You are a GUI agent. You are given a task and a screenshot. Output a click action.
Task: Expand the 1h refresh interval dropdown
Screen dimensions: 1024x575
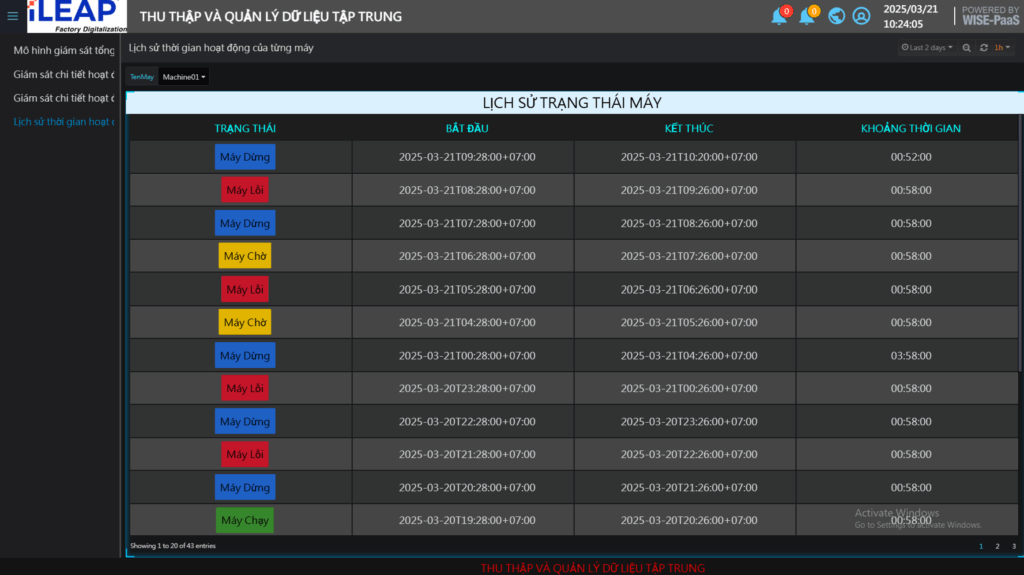point(1001,47)
